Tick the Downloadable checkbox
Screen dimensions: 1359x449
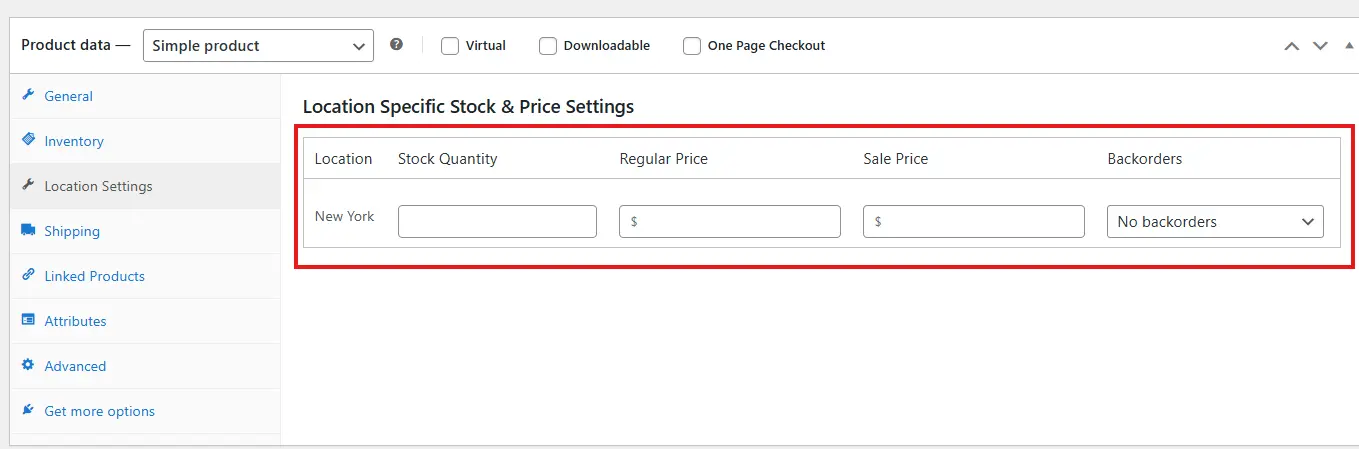[x=548, y=46]
